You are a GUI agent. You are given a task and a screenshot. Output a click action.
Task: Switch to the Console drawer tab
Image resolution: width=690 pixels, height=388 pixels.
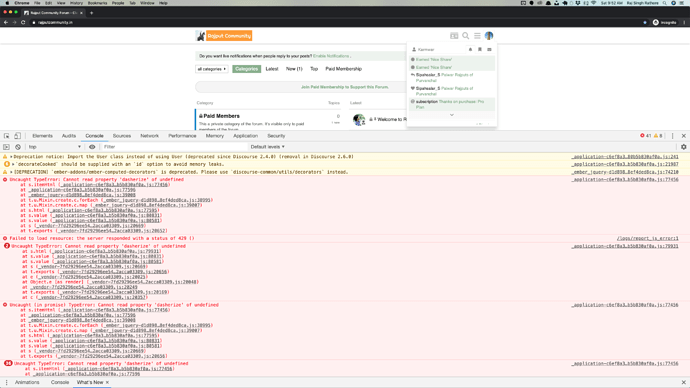coord(59,382)
